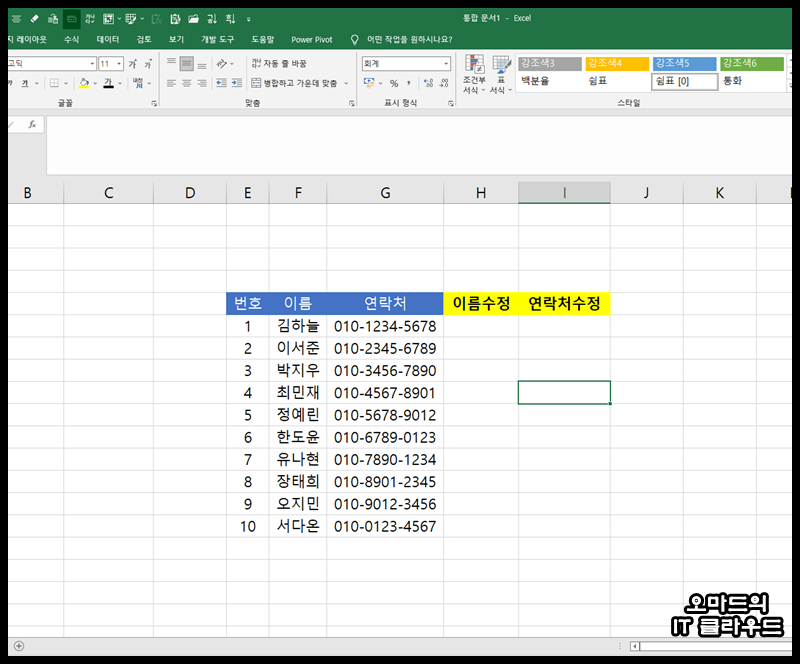Apply percent style

[x=394, y=83]
